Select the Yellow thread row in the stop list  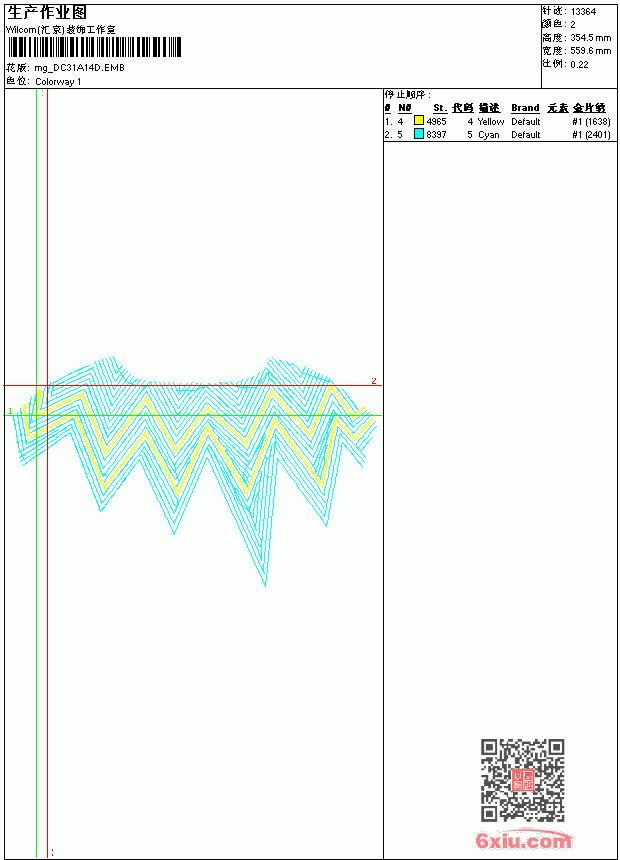(498, 121)
